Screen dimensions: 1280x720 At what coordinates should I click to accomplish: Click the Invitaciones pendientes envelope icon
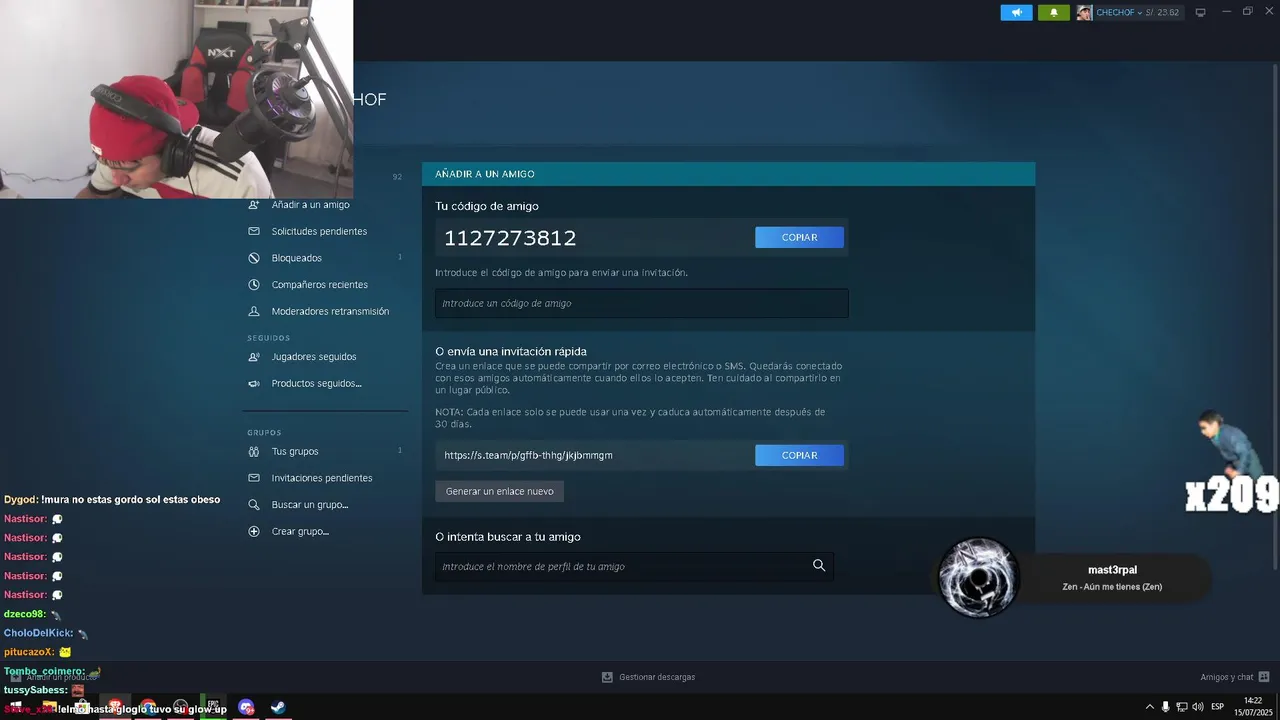pos(254,478)
